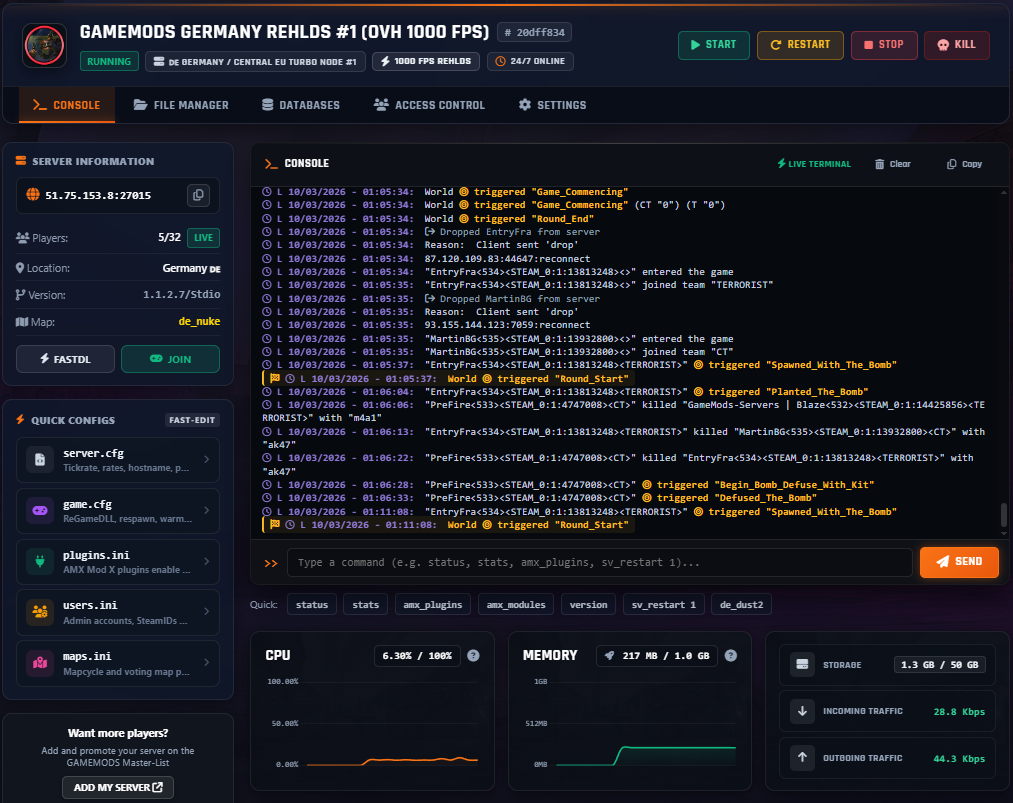The width and height of the screenshot is (1013, 803).
Task: Click the server IP 51.75.153.8:27015 text
Action: [x=98, y=195]
